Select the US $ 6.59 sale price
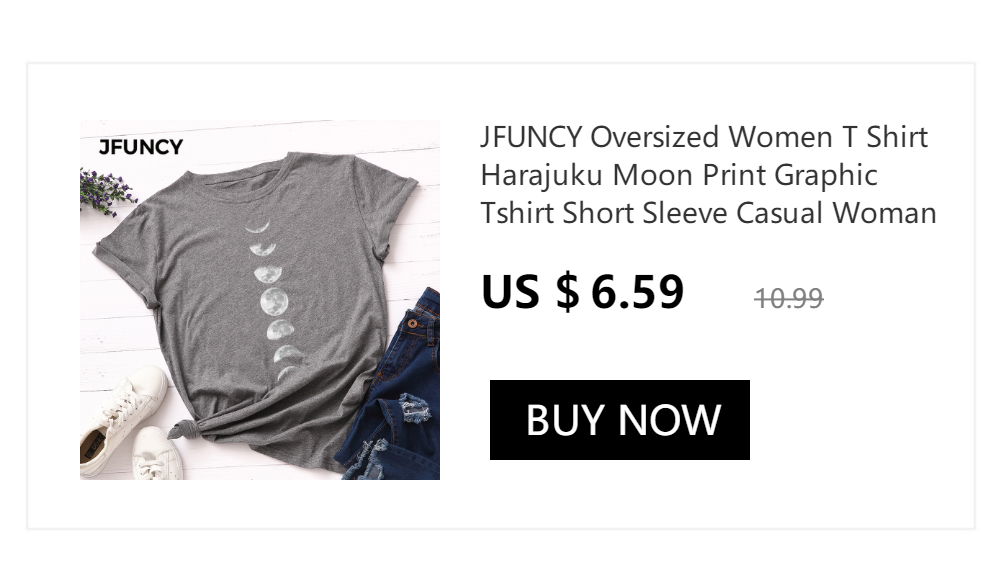Viewport: 1000px width, 580px height. point(582,292)
